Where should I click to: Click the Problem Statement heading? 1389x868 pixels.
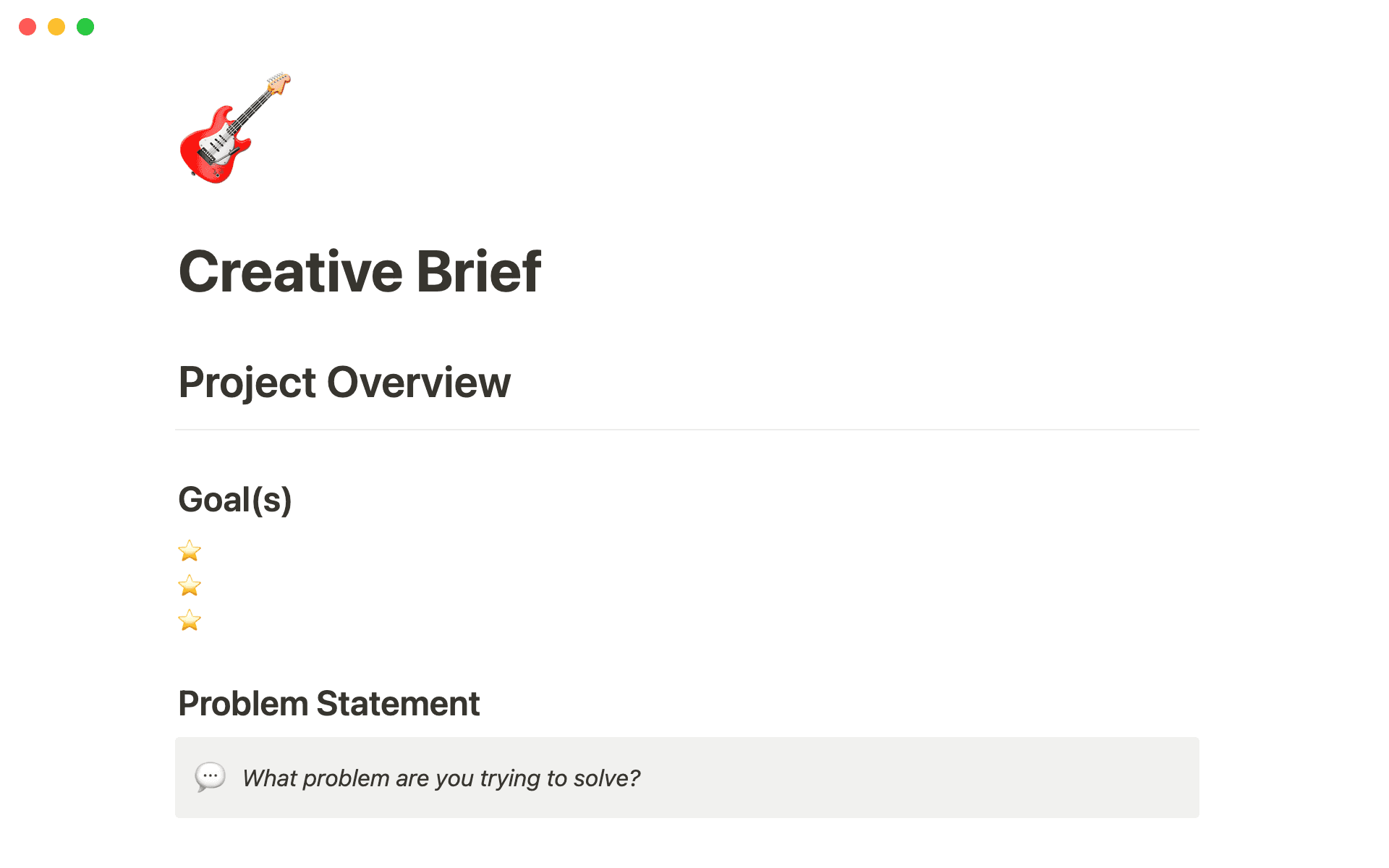tap(329, 703)
